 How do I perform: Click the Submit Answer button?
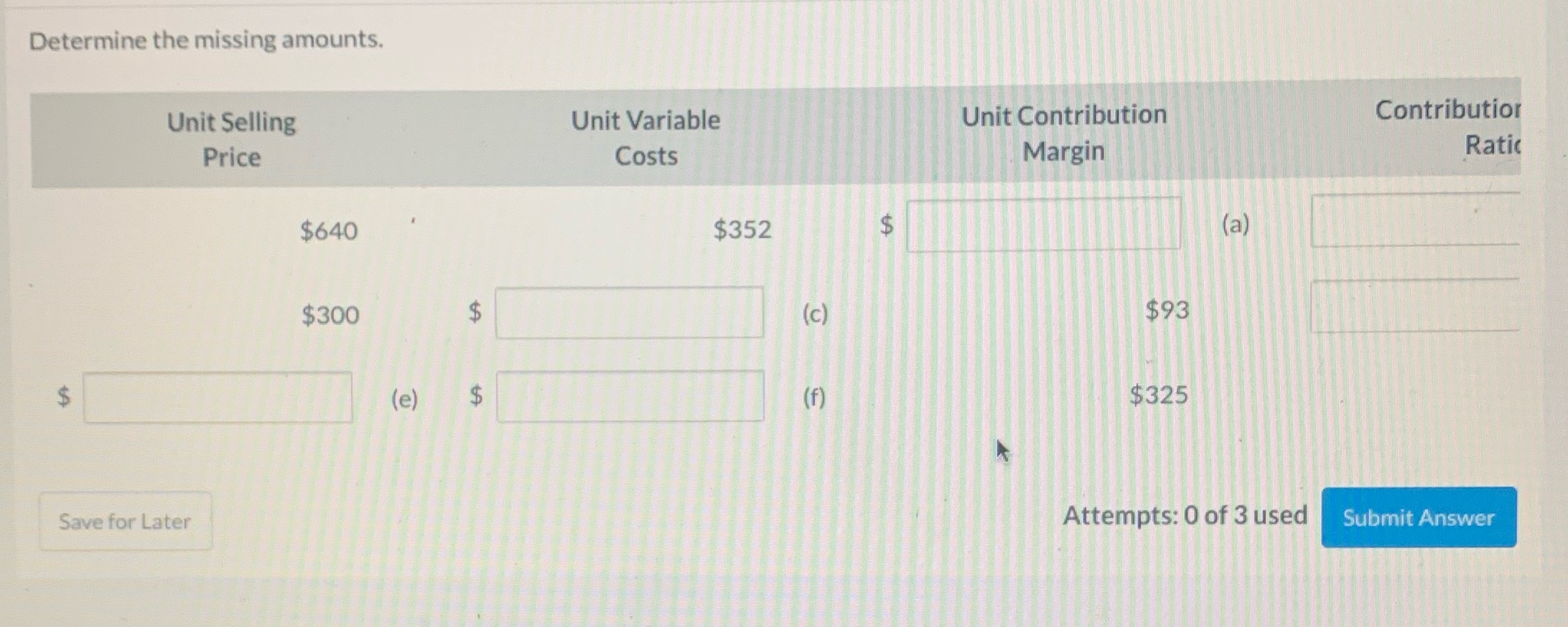(x=1419, y=518)
